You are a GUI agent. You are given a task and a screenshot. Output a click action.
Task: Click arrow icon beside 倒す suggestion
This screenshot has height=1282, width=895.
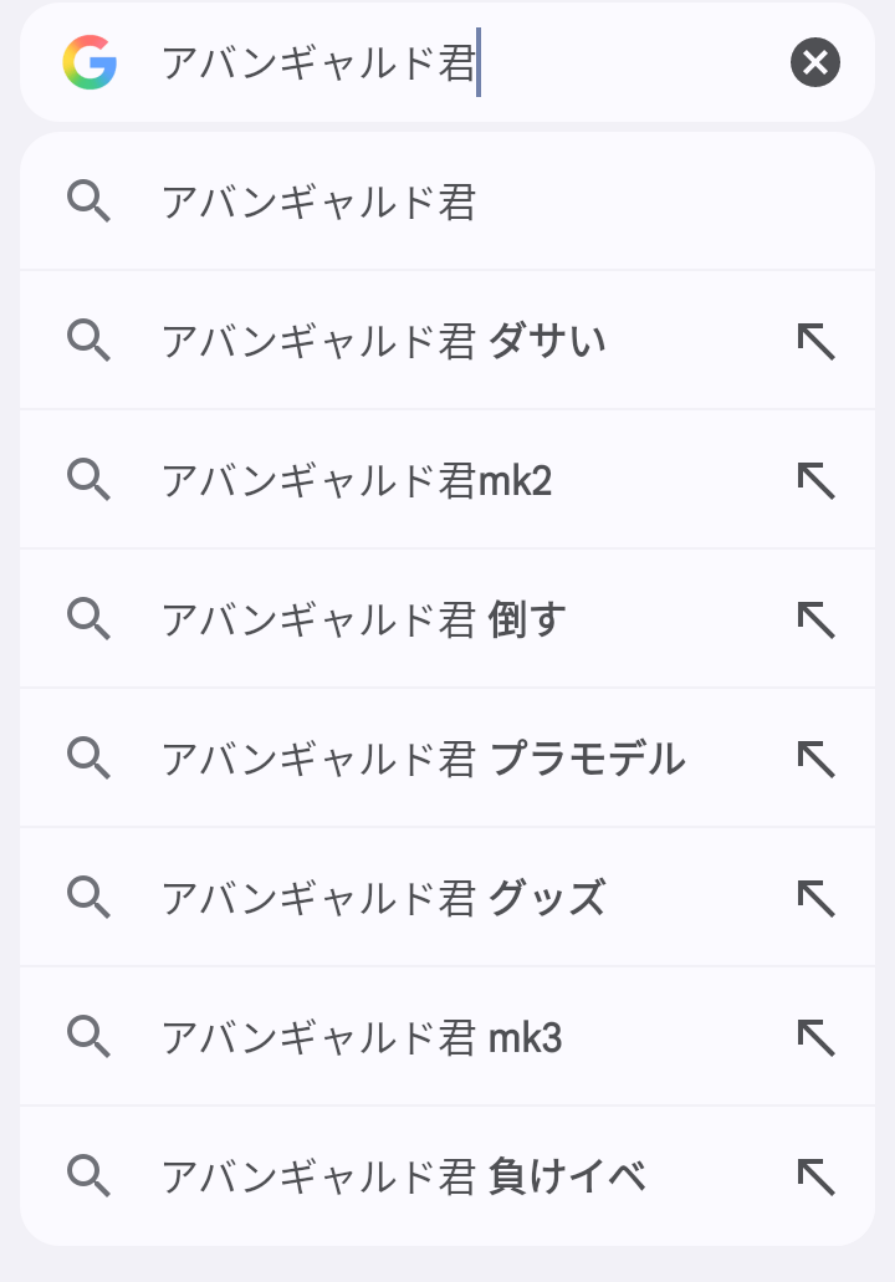pos(816,621)
